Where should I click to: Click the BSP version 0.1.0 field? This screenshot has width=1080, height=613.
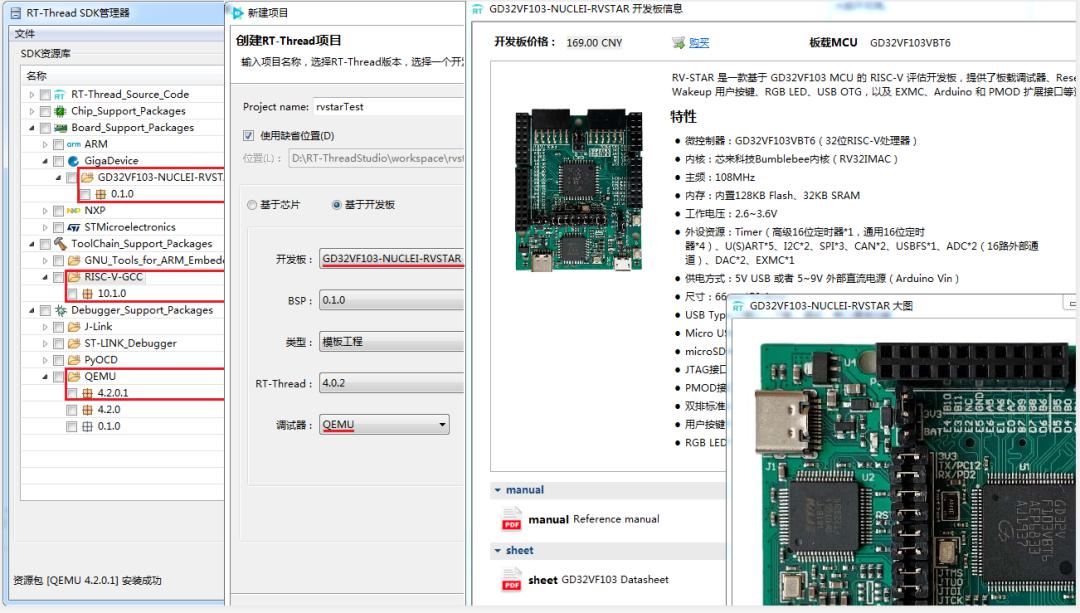coord(392,300)
